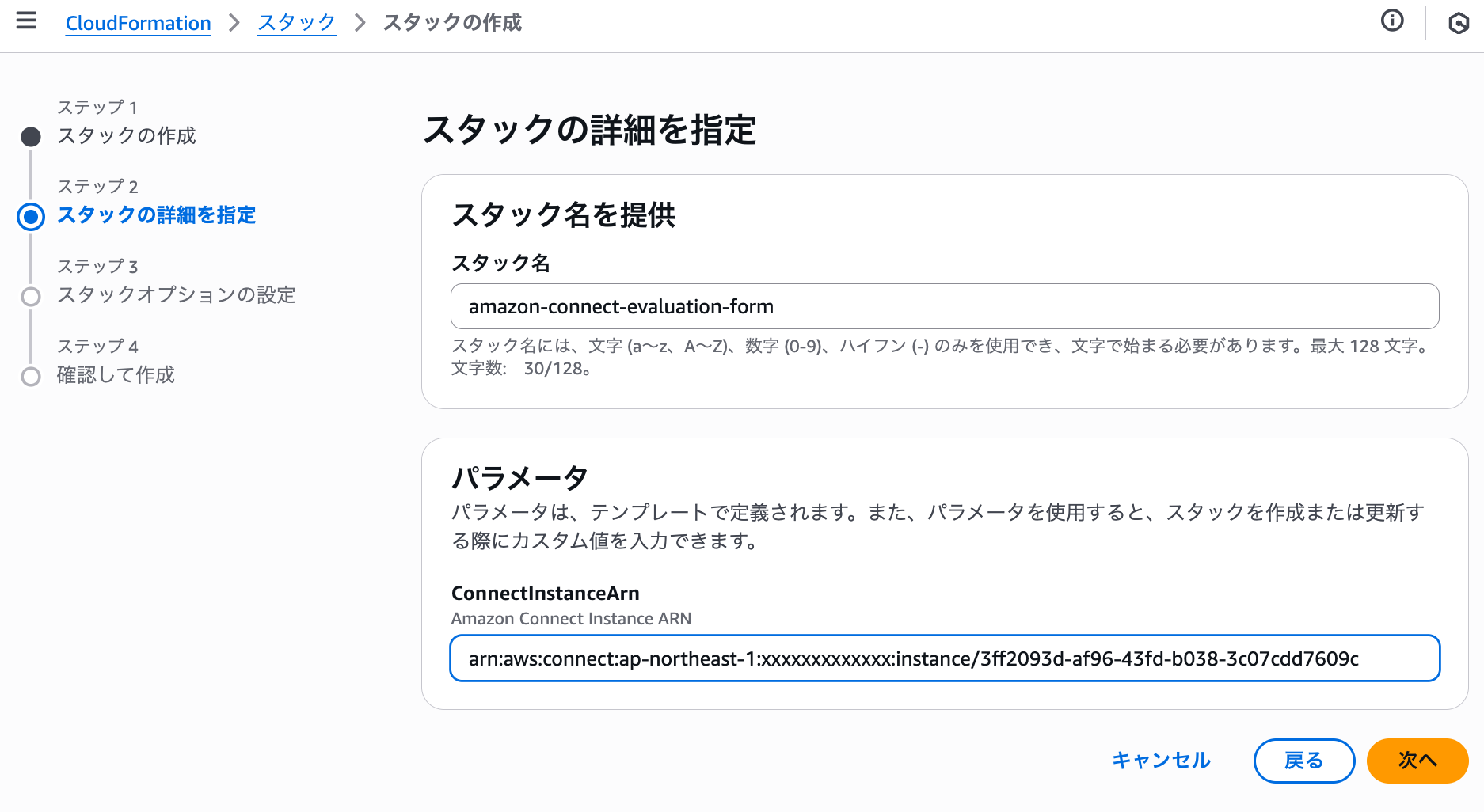Click 戻る to go back
Screen dimensions: 1484x812
[x=1304, y=761]
